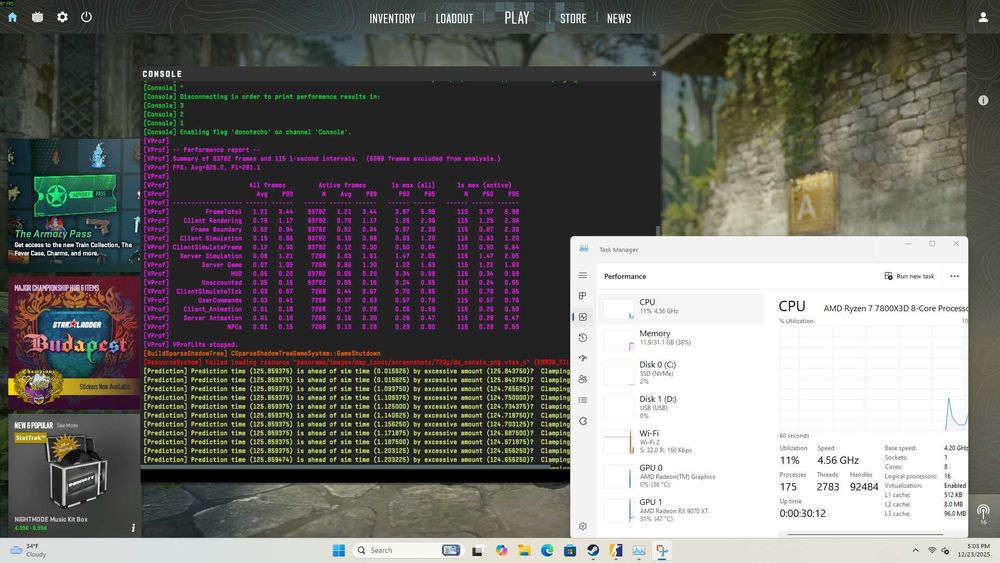
Task: Open CS2 settings gear icon
Action: [x=62, y=17]
